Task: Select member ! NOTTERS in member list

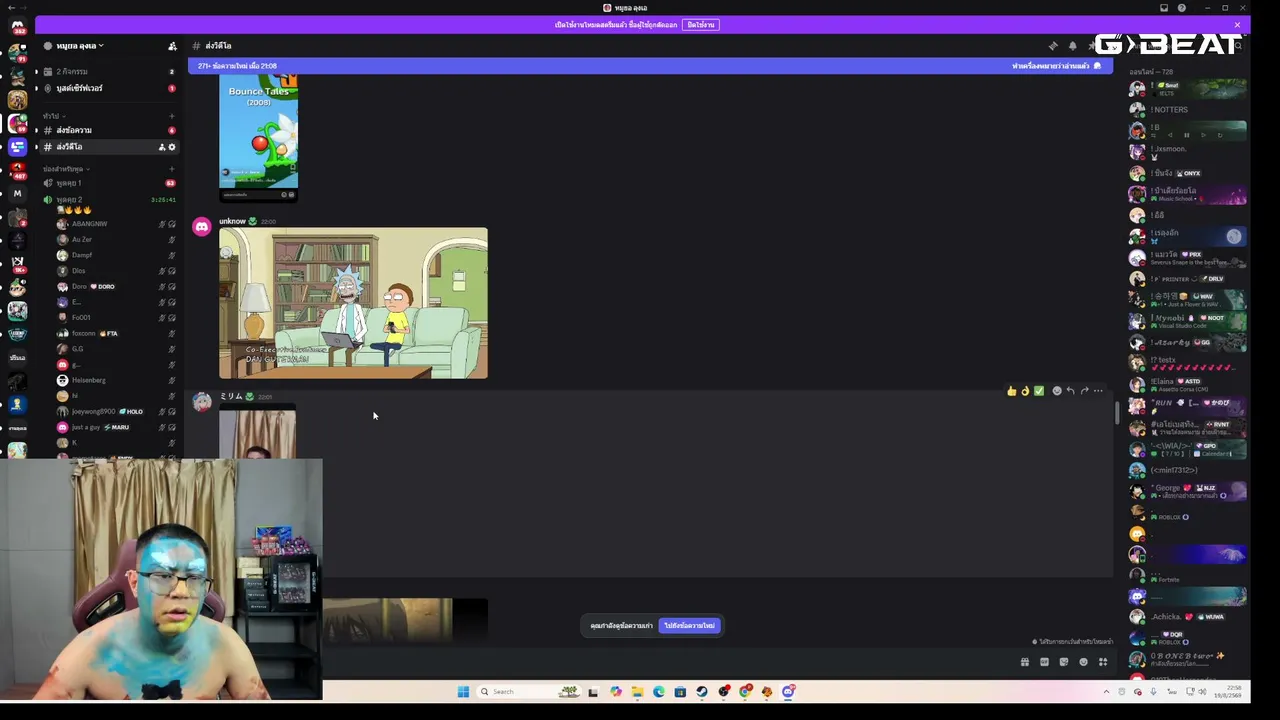Action: pyautogui.click(x=1188, y=110)
